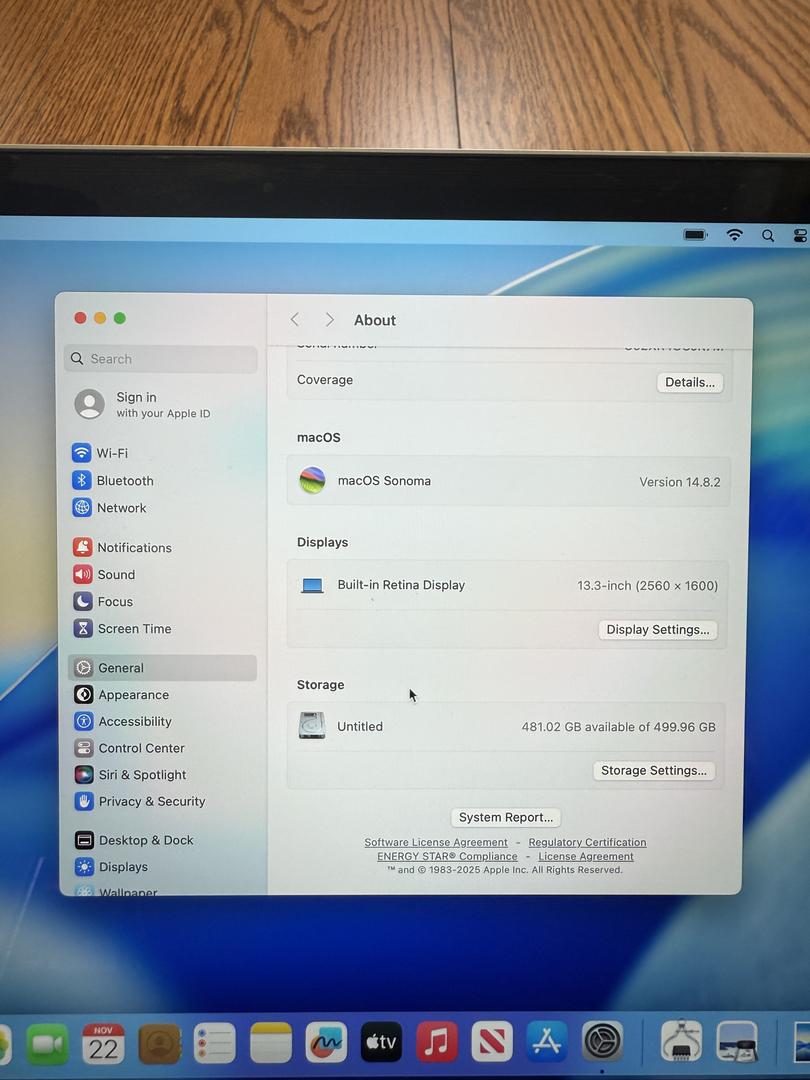
Task: Click the Version 14.8.2 text
Action: 680,482
